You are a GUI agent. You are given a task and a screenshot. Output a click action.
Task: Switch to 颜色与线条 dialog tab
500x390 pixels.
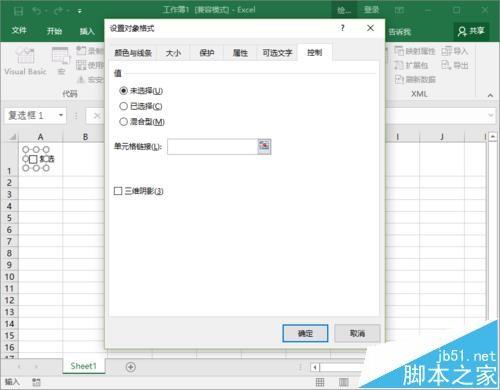(133, 53)
